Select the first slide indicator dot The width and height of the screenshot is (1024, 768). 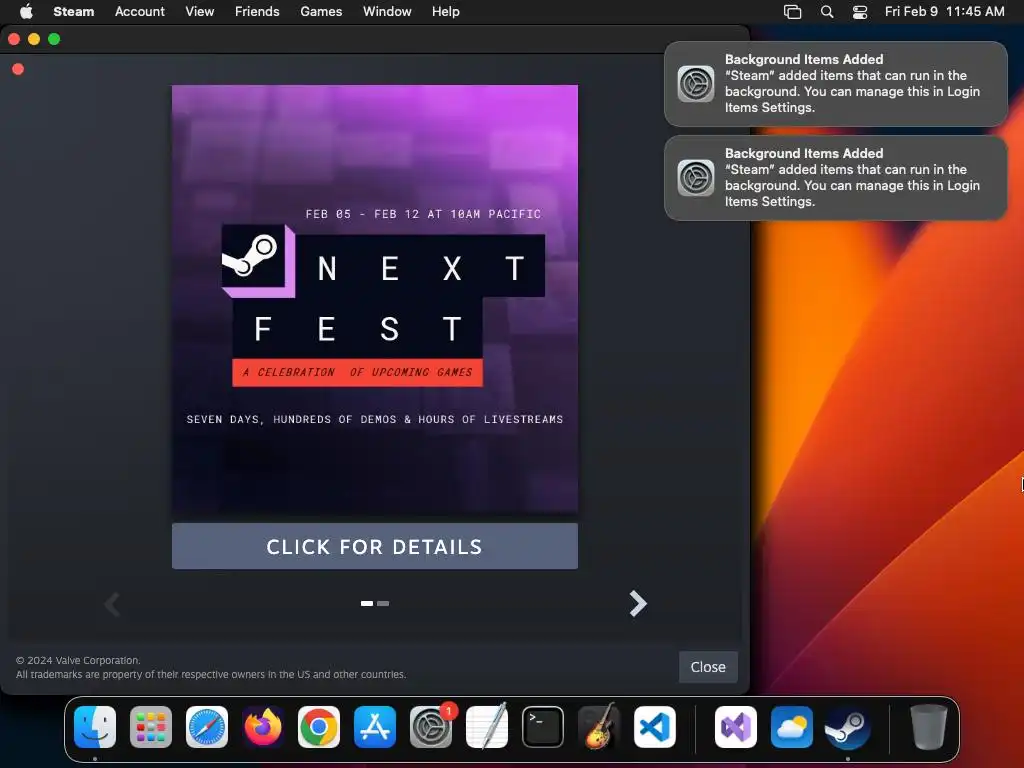[366, 603]
